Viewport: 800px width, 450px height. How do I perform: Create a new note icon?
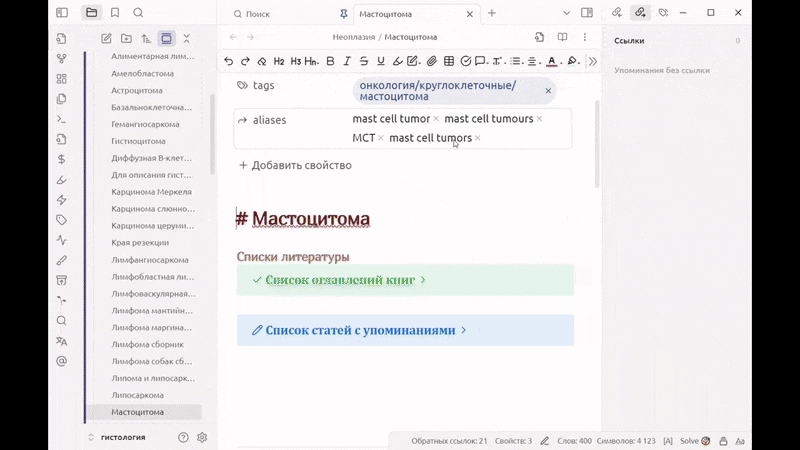click(106, 38)
